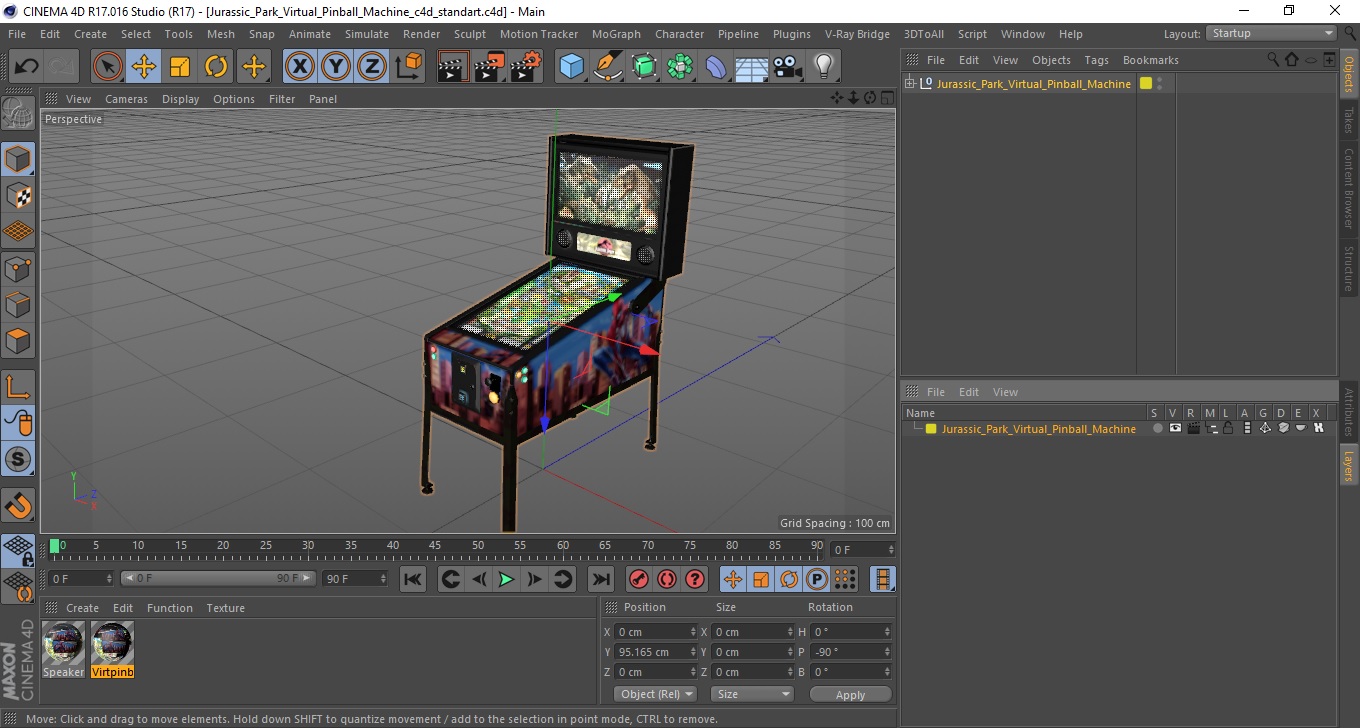
Task: Go to start of animation
Action: (x=413, y=579)
